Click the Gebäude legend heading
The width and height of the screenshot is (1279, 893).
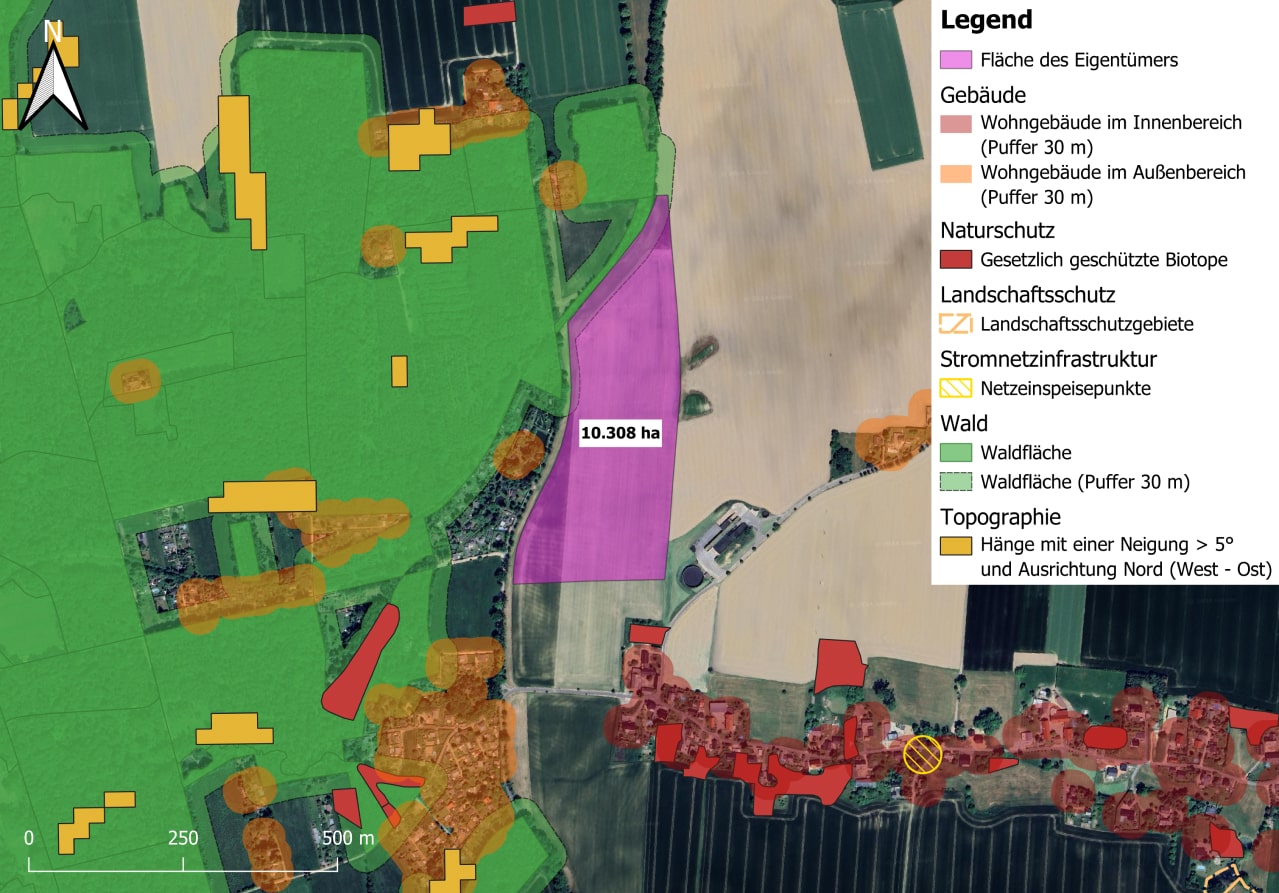click(983, 95)
